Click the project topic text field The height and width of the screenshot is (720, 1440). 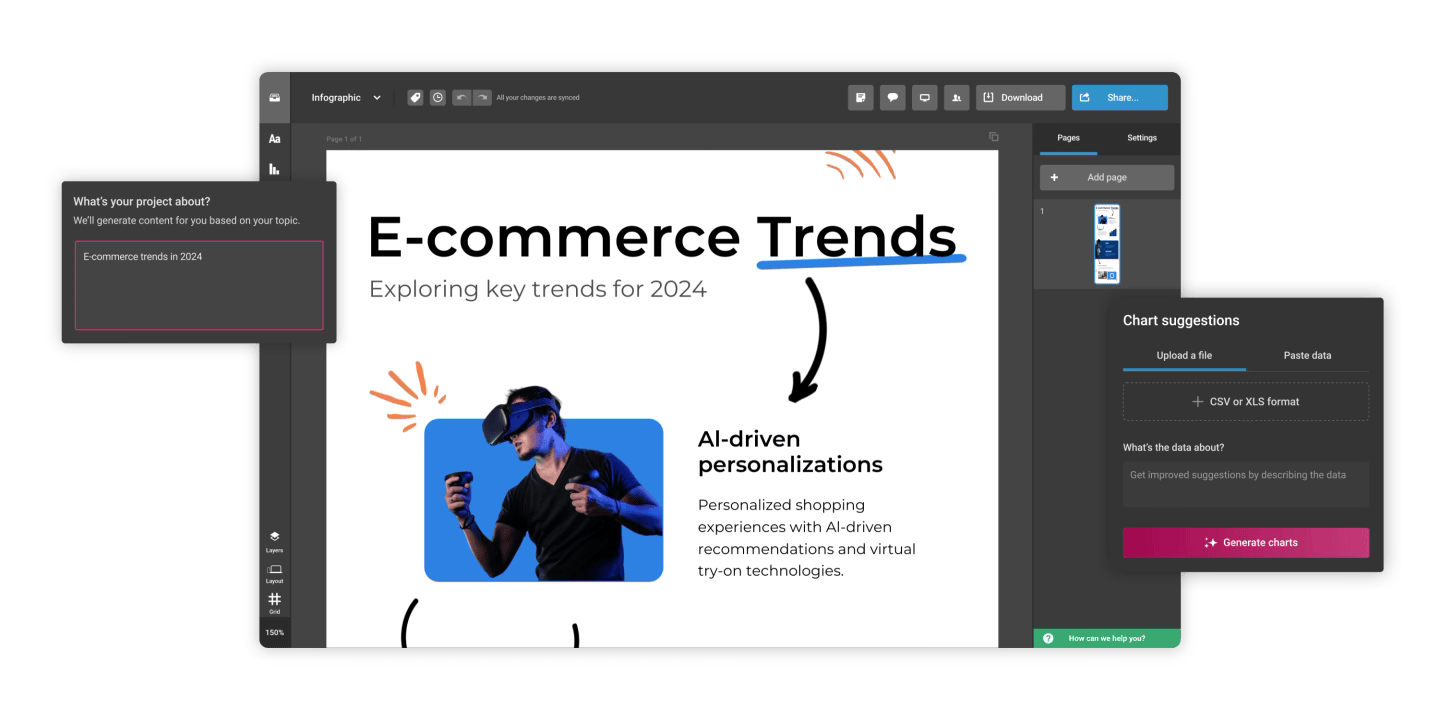click(x=199, y=285)
